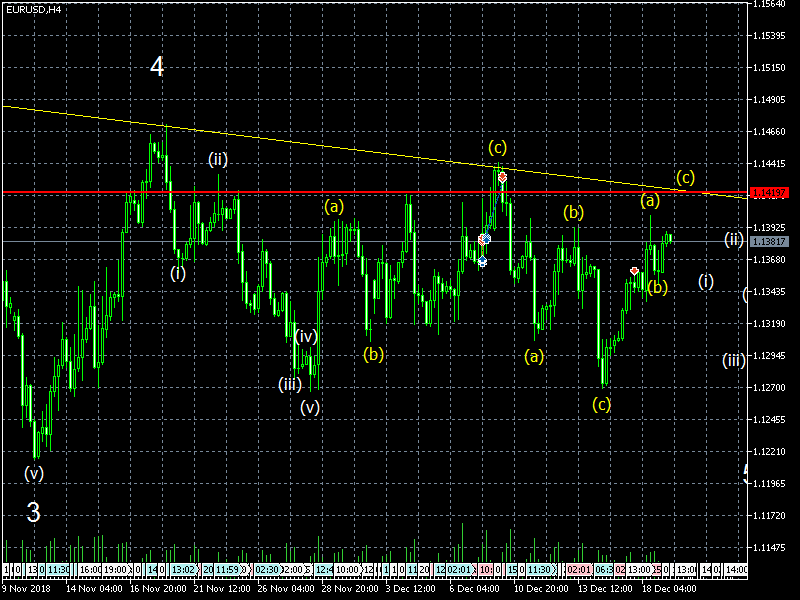Click the EURUSD,H4 chart title
The image size is (800, 600).
tap(33, 9)
